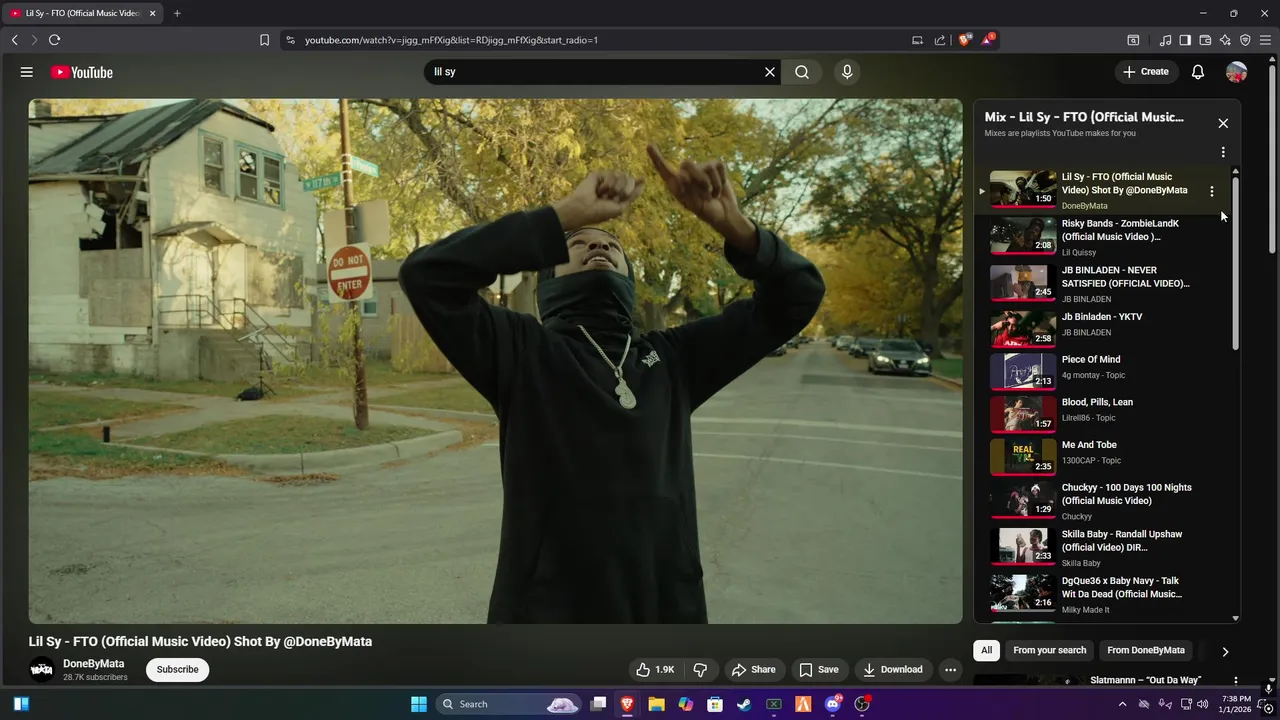Screen dimensions: 1280x720
Task: Go to YouTube home via the logo
Action: click(x=81, y=72)
